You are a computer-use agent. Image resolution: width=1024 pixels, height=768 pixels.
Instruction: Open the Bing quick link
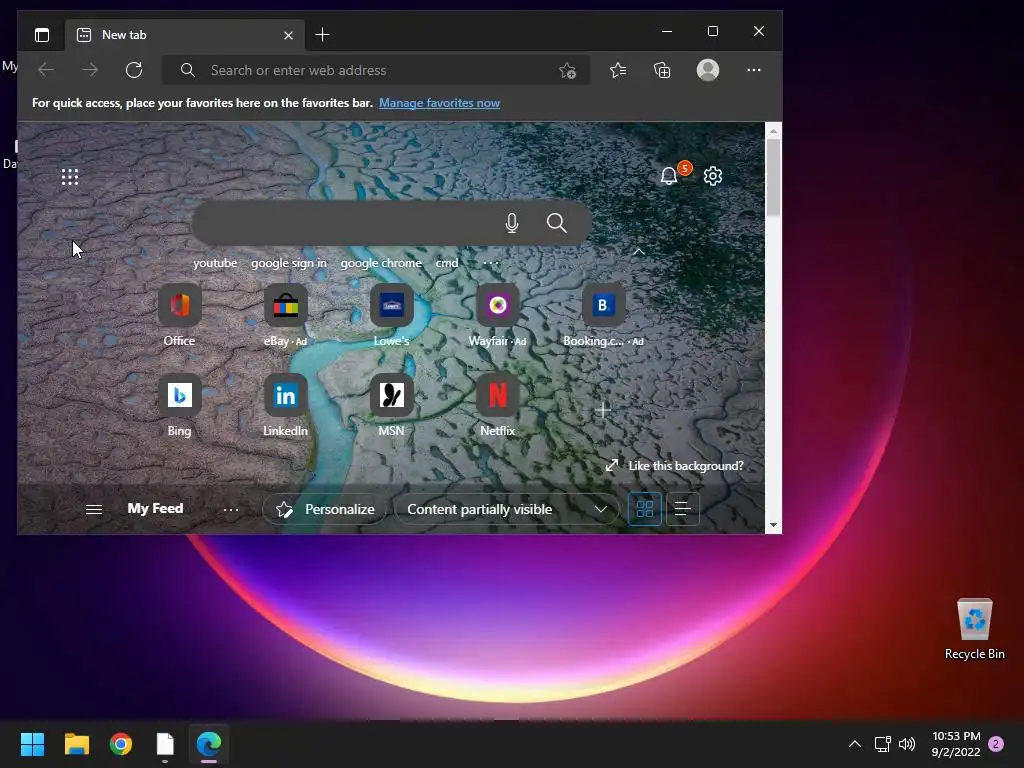click(x=180, y=406)
